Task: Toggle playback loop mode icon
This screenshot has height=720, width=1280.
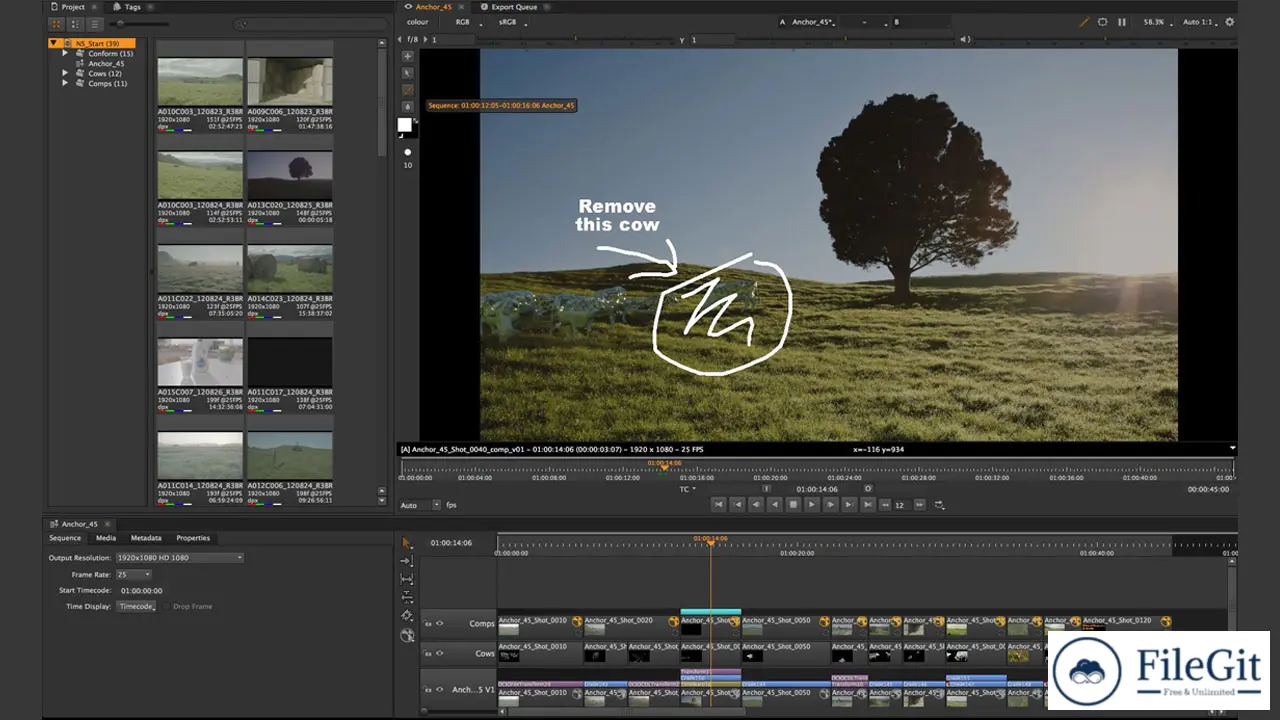Action: [939, 505]
